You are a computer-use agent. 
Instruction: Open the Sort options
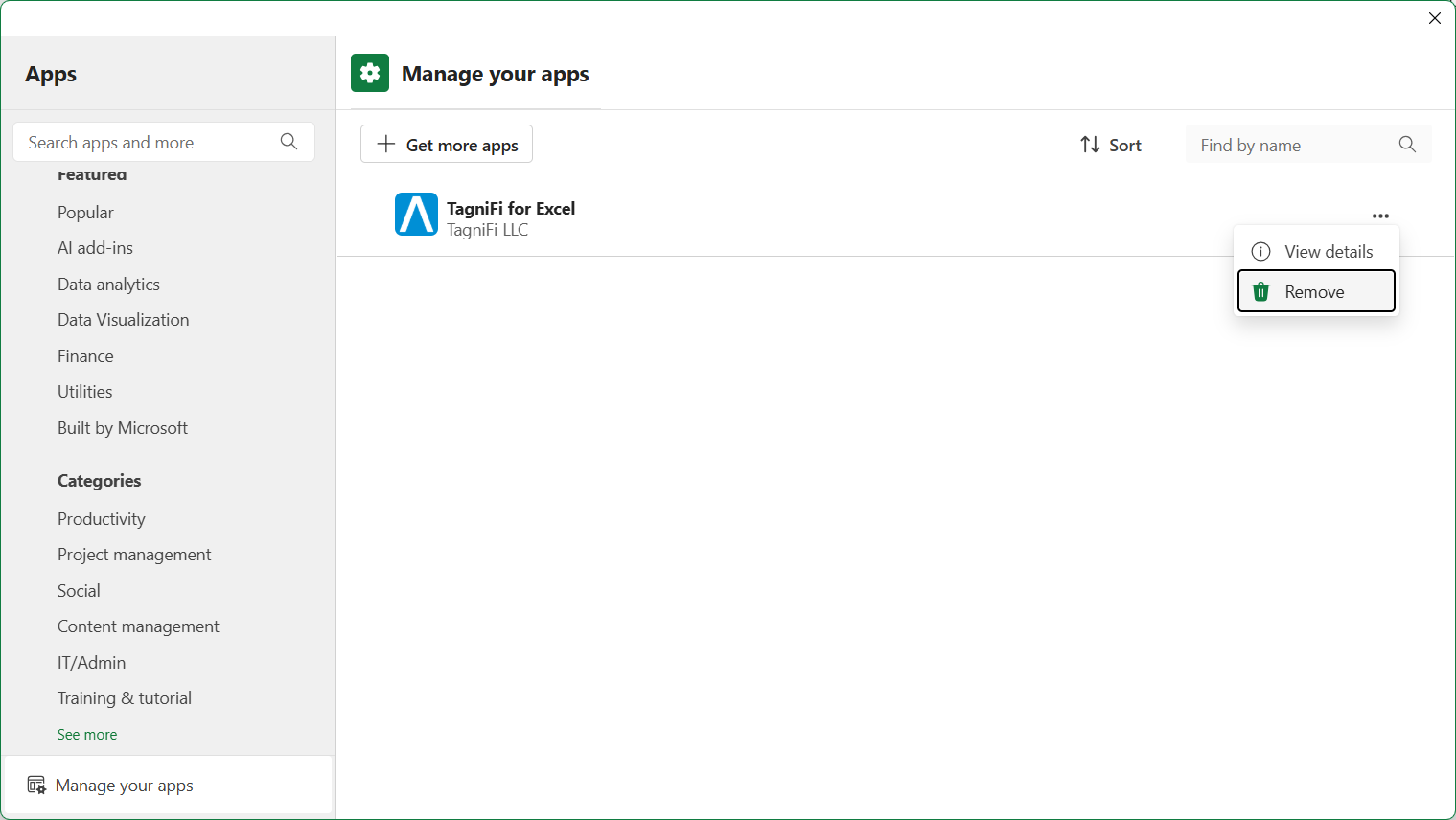coord(1111,145)
